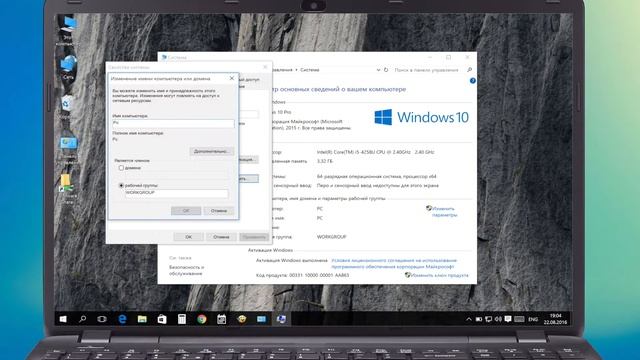Focus the WORKGROUP input field
Viewport: 640px width, 360px height.
tap(177, 193)
